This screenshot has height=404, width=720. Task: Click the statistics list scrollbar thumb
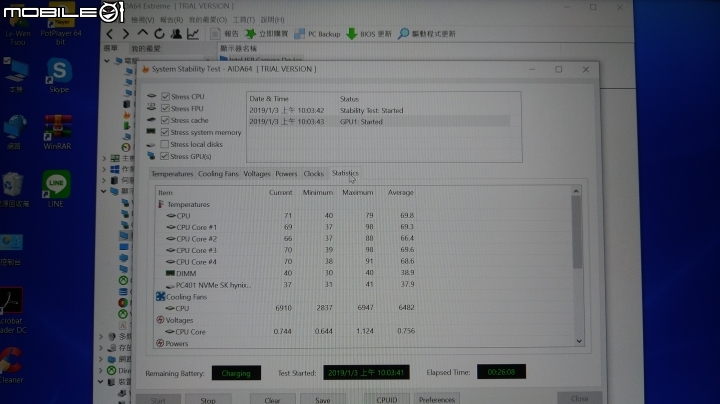click(x=577, y=232)
